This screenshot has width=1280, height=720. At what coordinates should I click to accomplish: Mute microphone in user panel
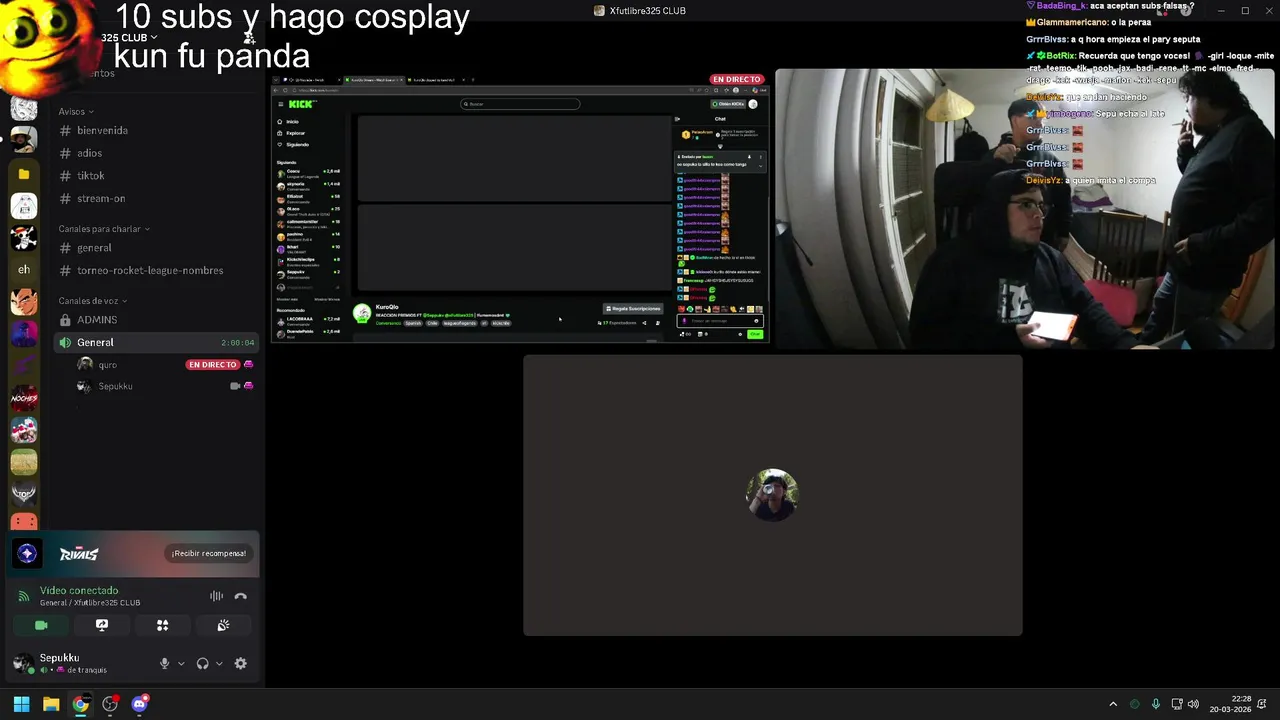(x=164, y=663)
